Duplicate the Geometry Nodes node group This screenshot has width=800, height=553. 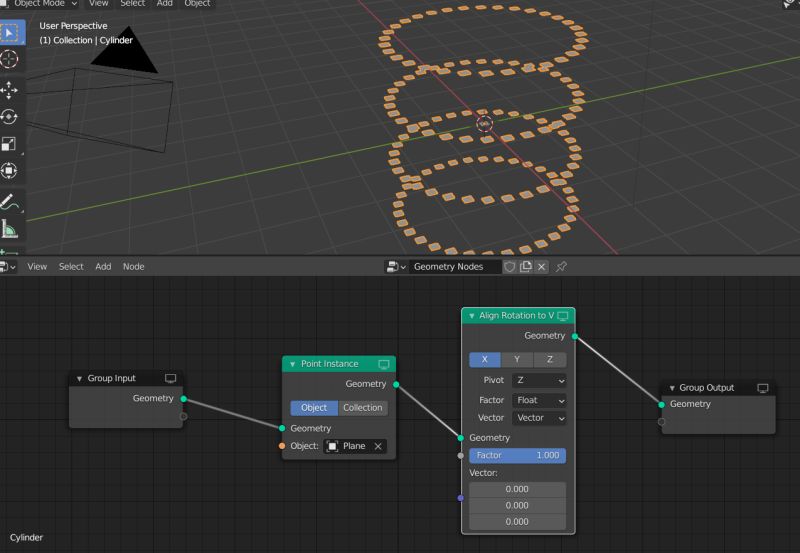pos(526,266)
